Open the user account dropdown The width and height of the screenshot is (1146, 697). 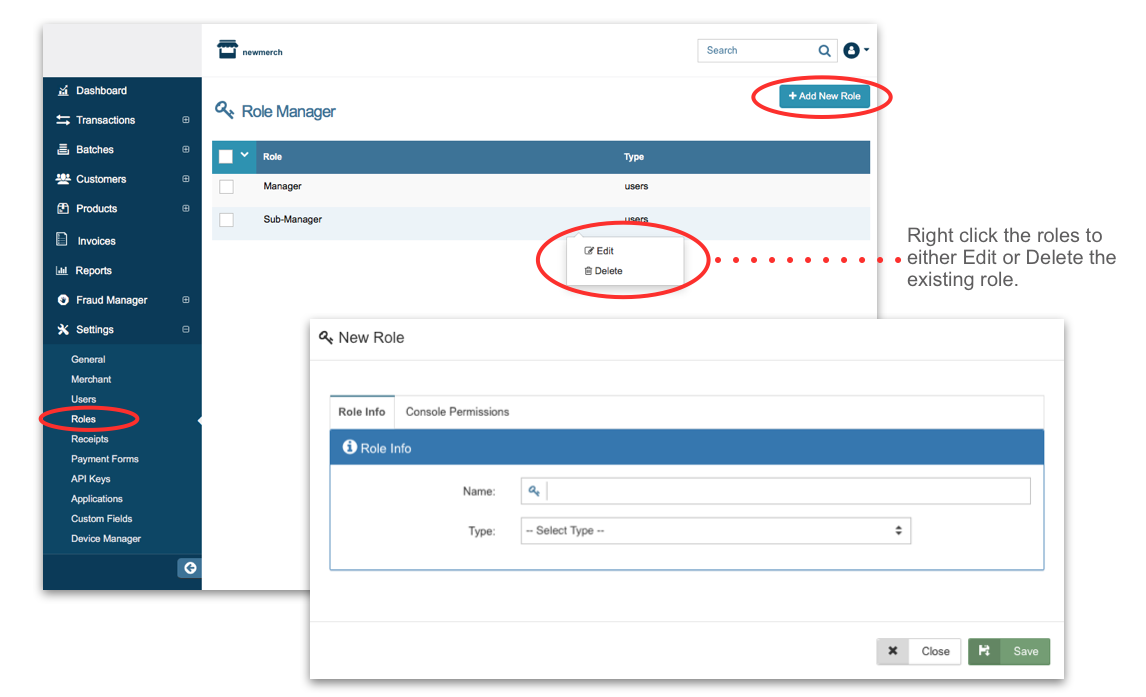click(856, 50)
